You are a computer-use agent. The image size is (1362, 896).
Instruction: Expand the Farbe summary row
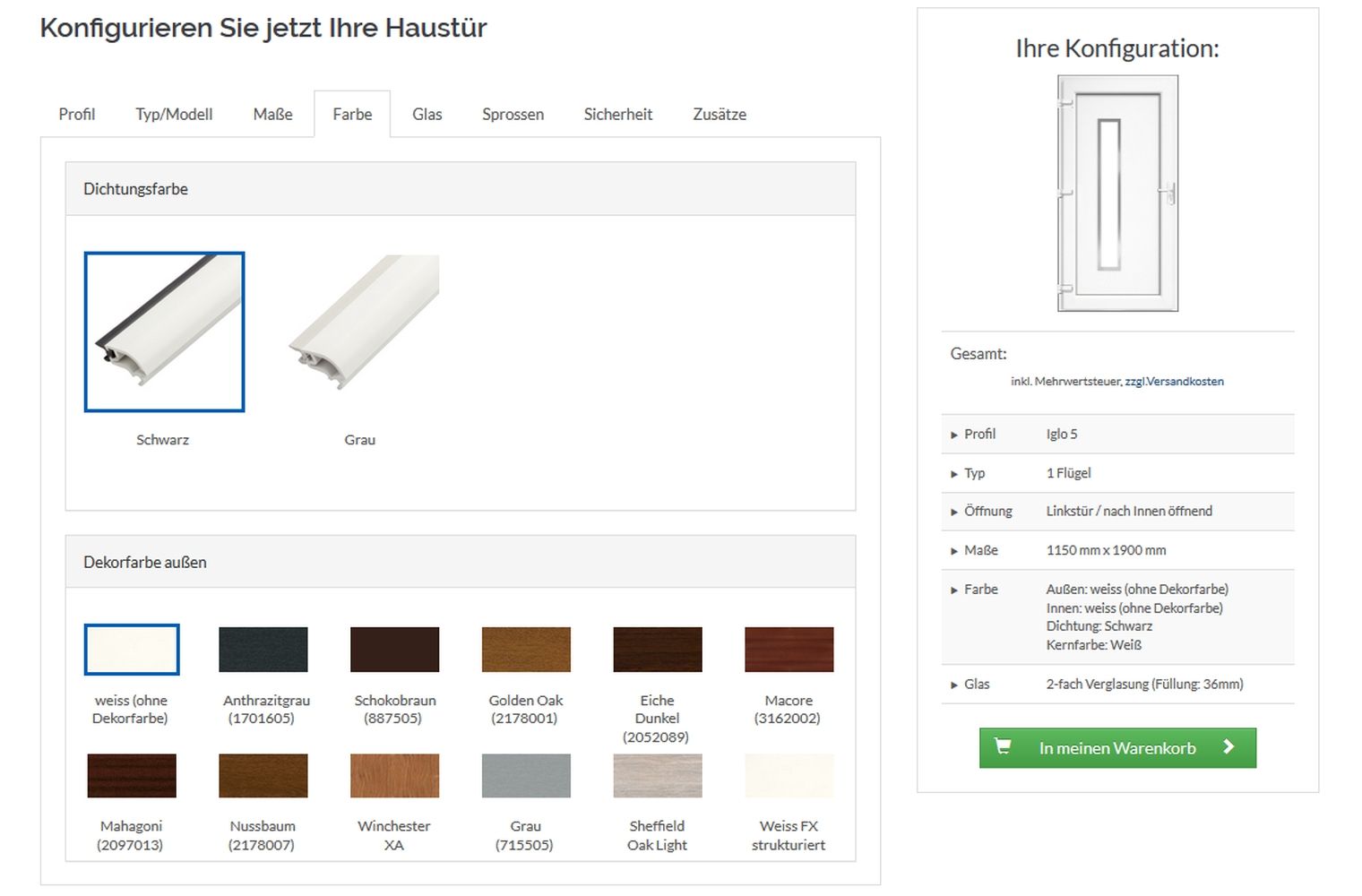coord(979,590)
